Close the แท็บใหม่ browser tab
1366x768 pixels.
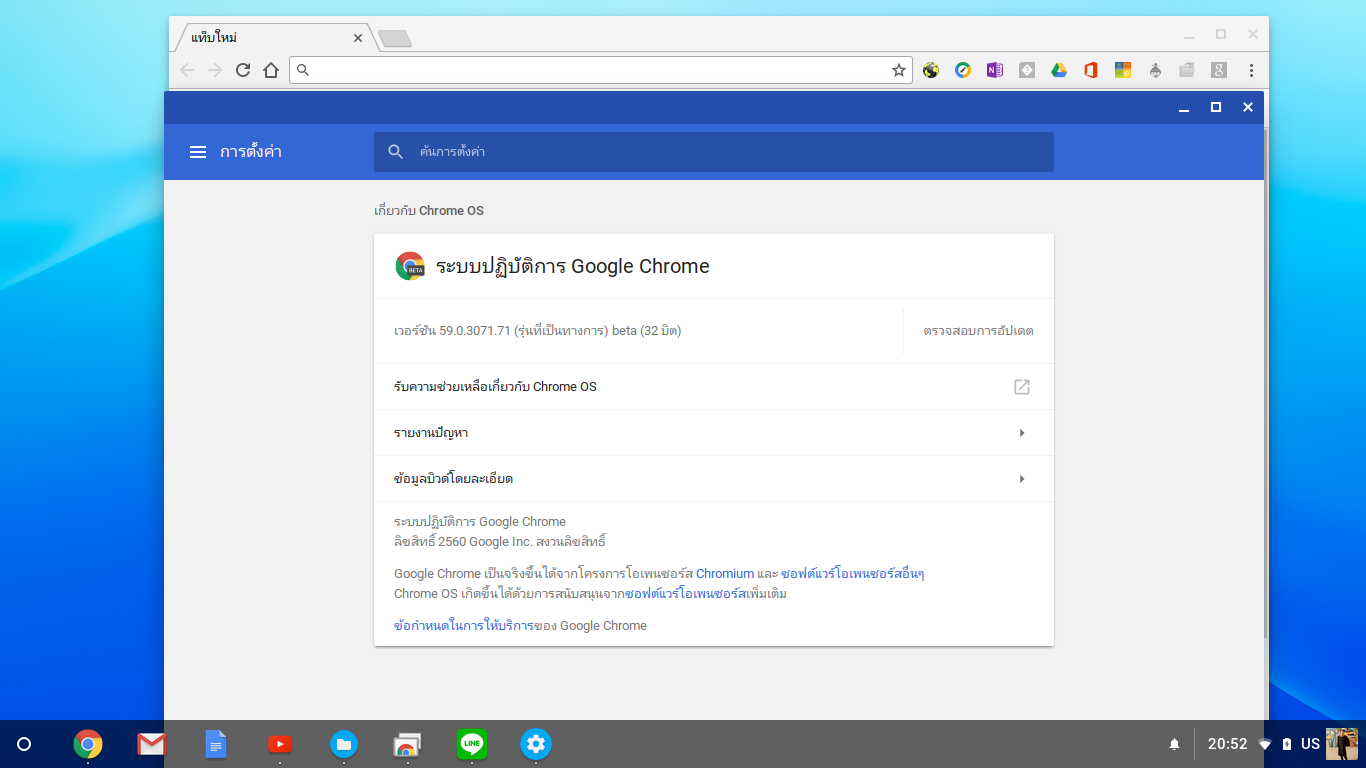(x=358, y=38)
